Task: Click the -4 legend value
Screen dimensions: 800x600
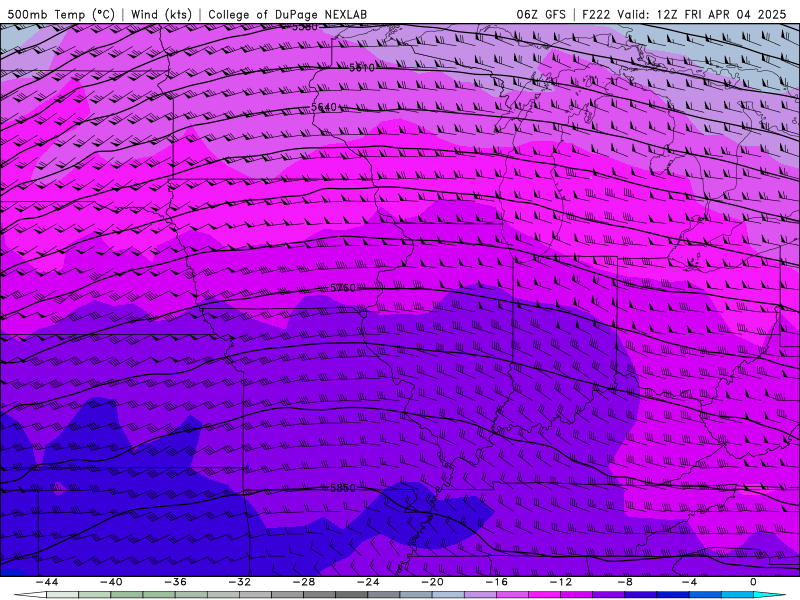Action: (687, 582)
